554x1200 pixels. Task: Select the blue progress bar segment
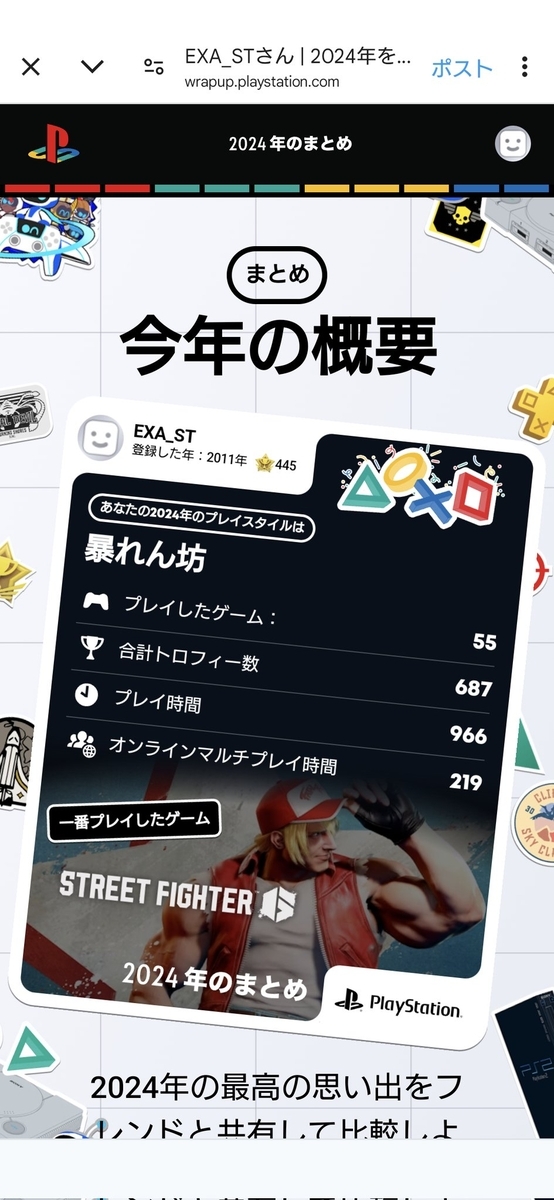[501, 188]
